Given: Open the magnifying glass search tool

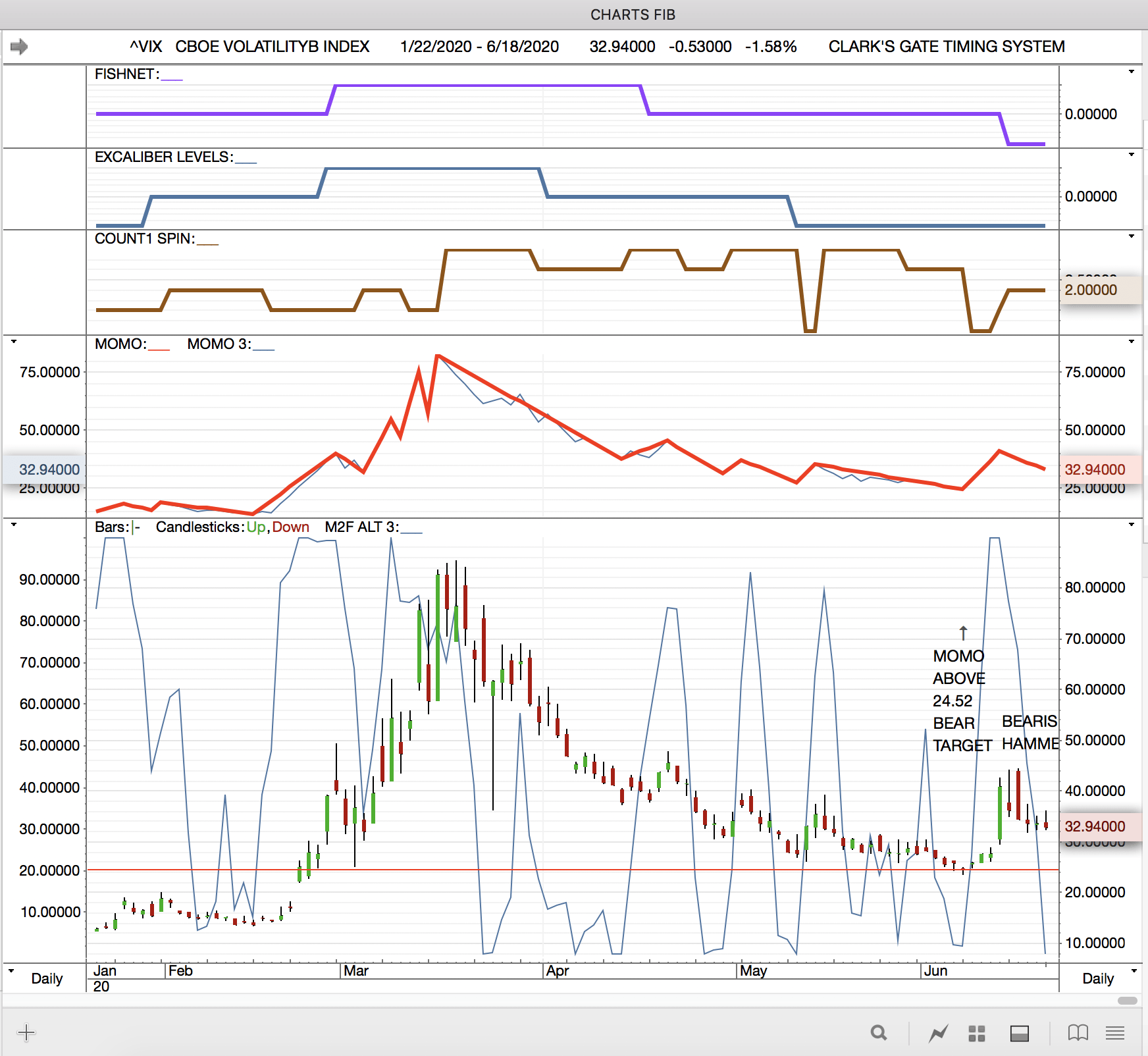Looking at the screenshot, I should [878, 1033].
